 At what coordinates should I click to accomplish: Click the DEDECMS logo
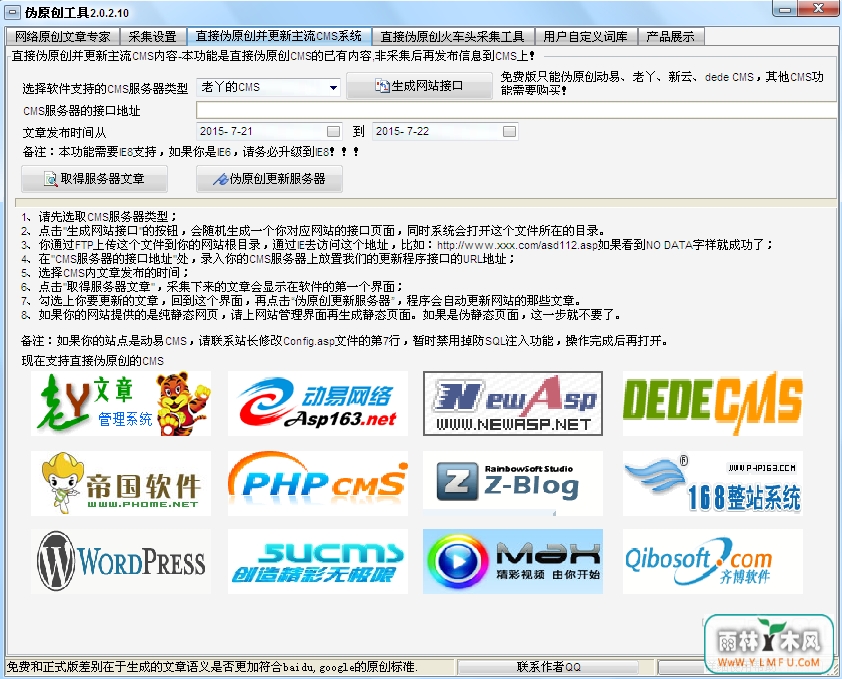click(713, 403)
